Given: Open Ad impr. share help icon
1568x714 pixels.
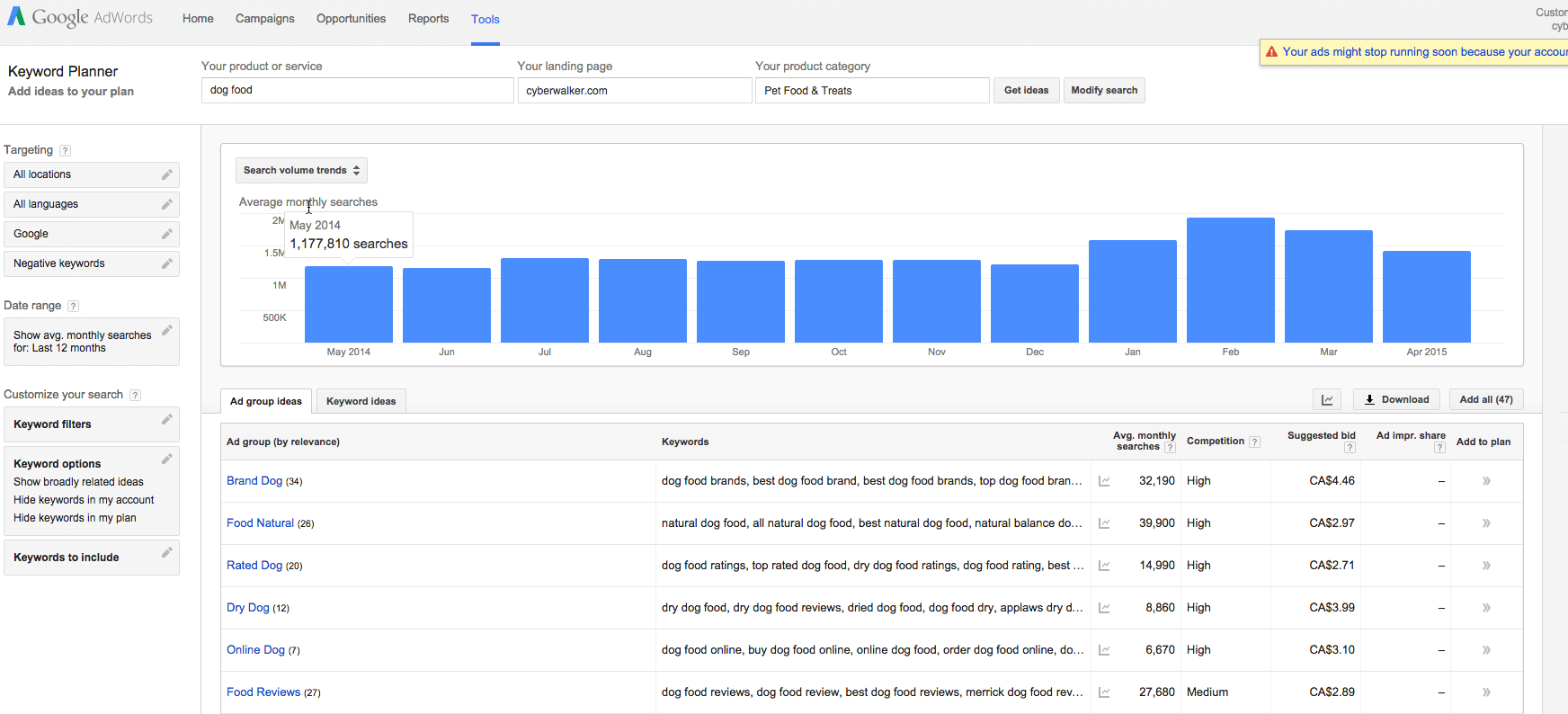Looking at the screenshot, I should [1439, 448].
